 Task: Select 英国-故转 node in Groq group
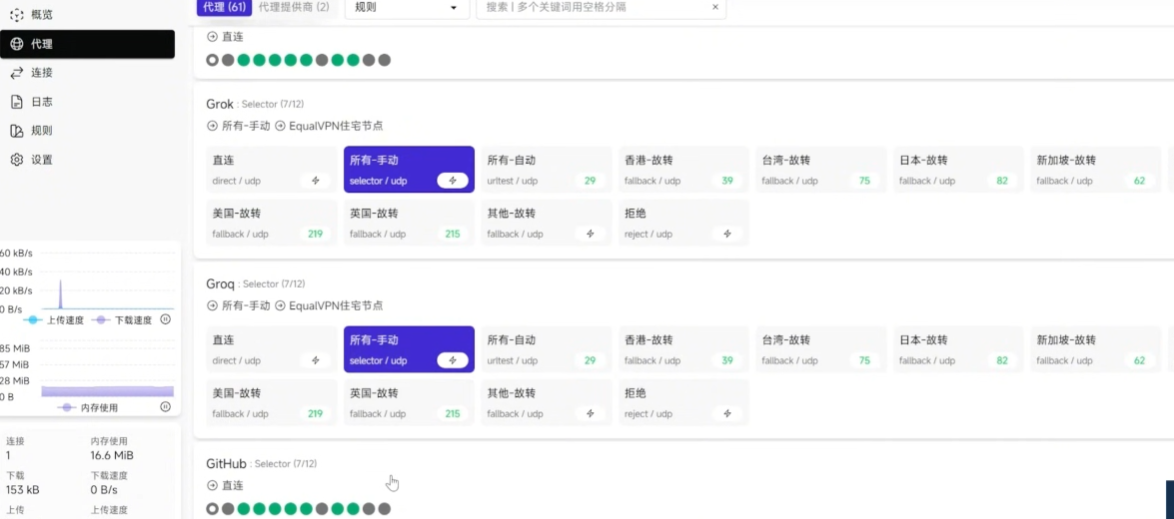[x=409, y=402]
